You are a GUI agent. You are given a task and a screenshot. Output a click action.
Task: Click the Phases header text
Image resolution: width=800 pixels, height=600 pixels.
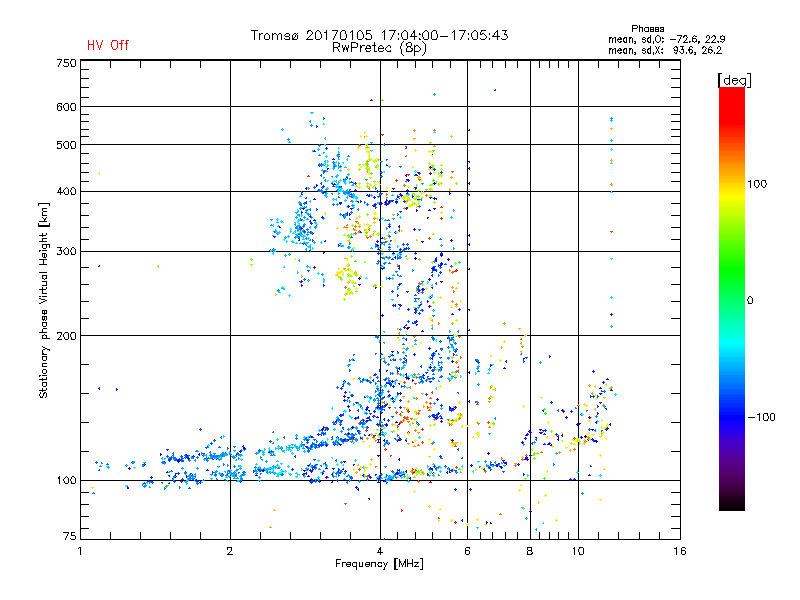pyautogui.click(x=647, y=29)
